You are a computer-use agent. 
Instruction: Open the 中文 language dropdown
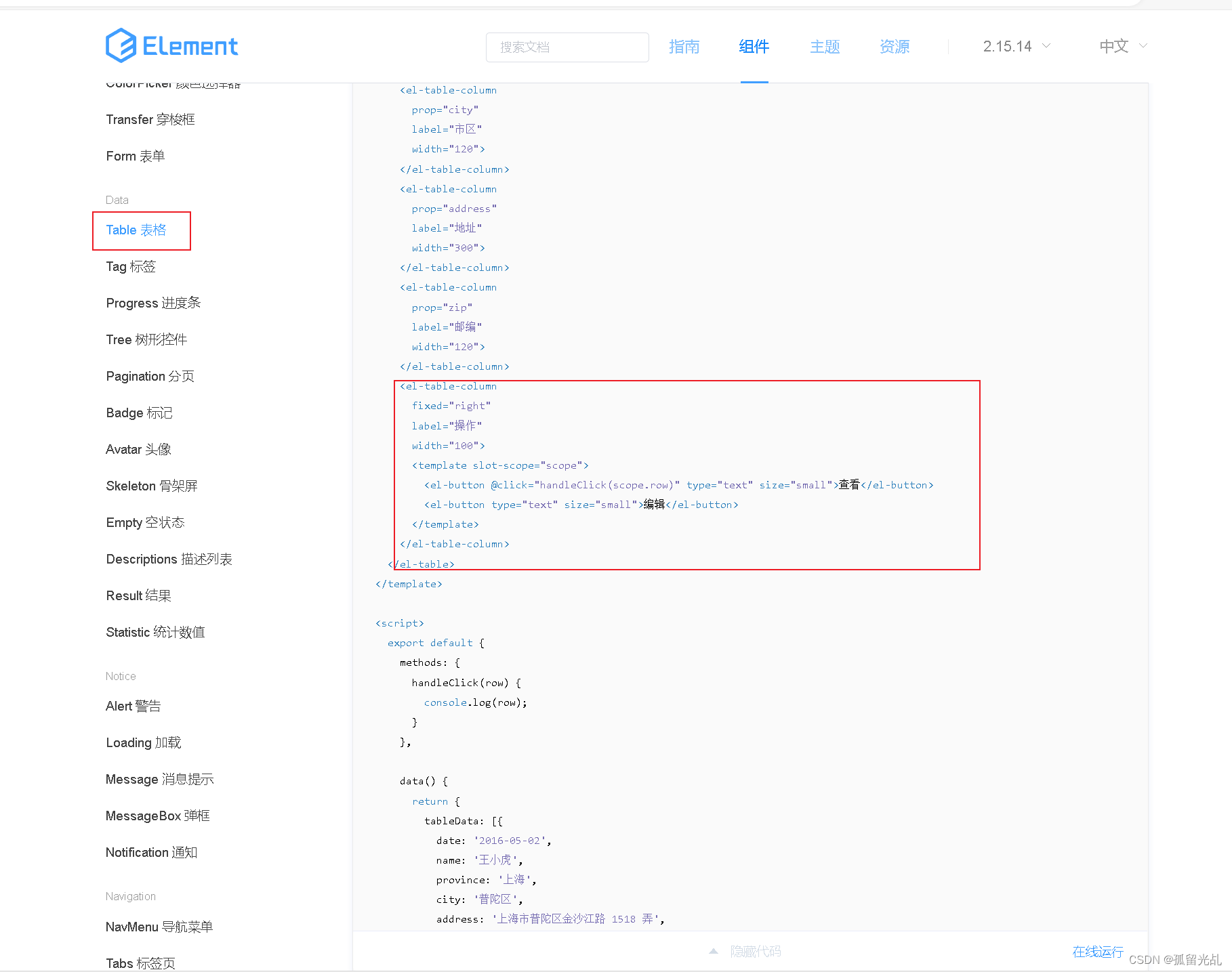1123,46
